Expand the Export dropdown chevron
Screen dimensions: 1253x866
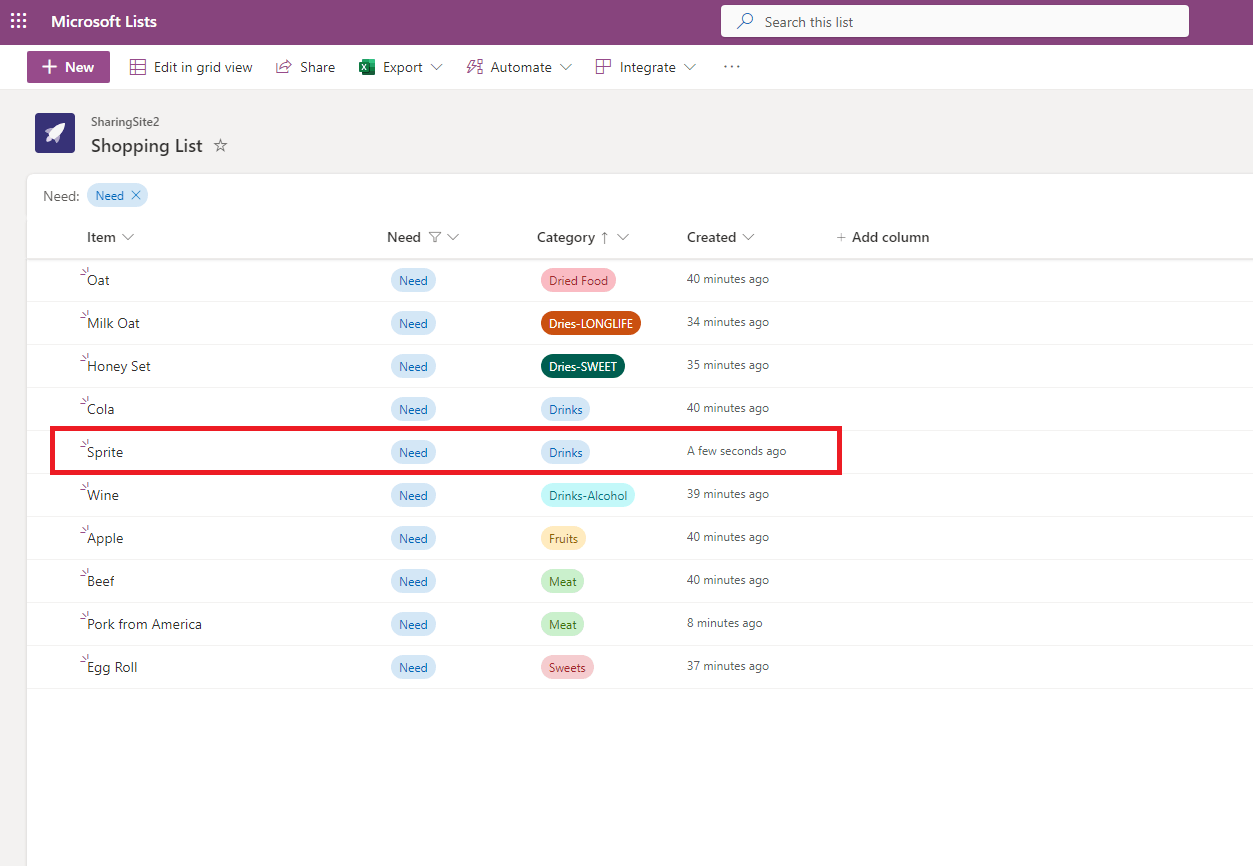click(436, 67)
